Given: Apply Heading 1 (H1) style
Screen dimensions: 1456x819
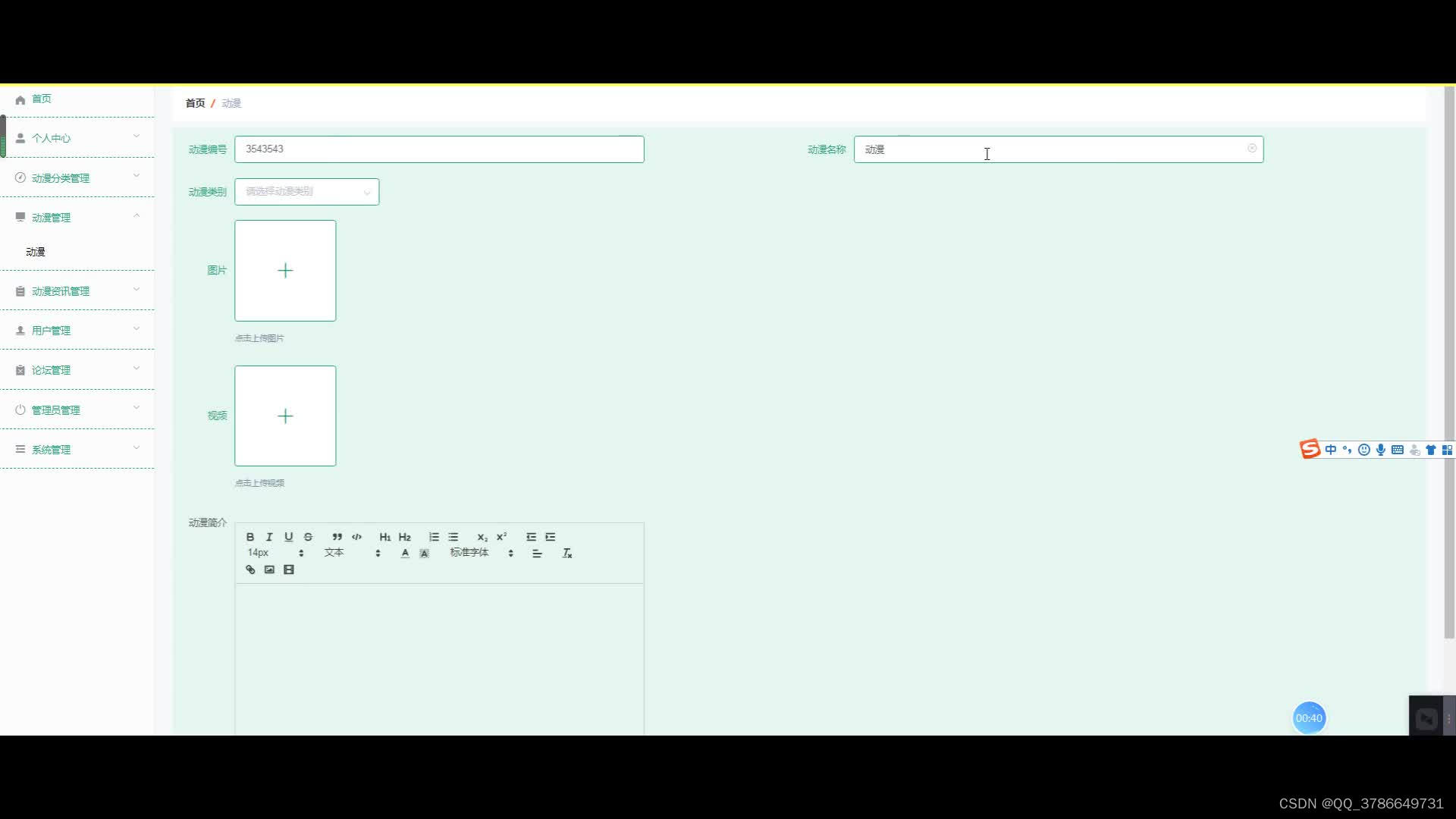Looking at the screenshot, I should 385,537.
